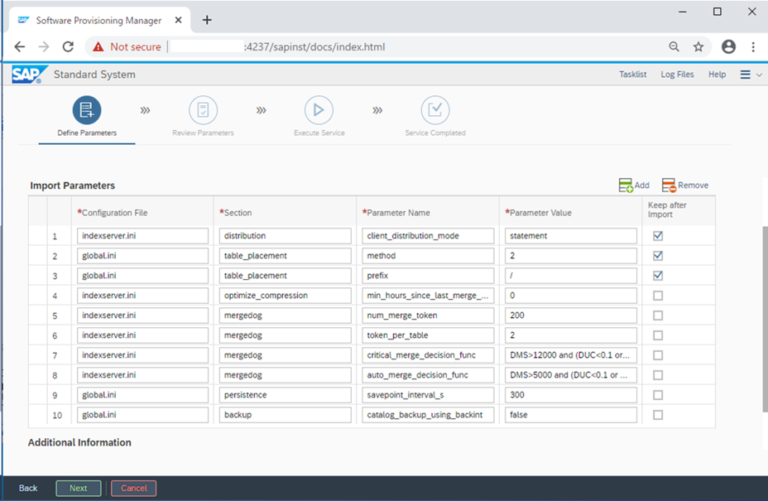Image resolution: width=768 pixels, height=501 pixels.
Task: Bookmark this page with the star icon
Action: click(x=698, y=46)
